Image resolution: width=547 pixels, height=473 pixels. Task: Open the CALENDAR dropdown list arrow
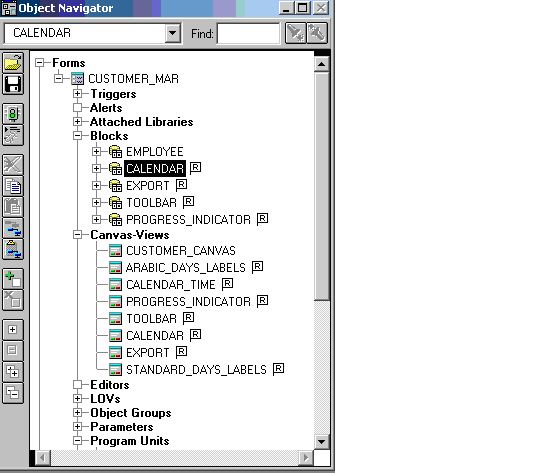(x=173, y=33)
